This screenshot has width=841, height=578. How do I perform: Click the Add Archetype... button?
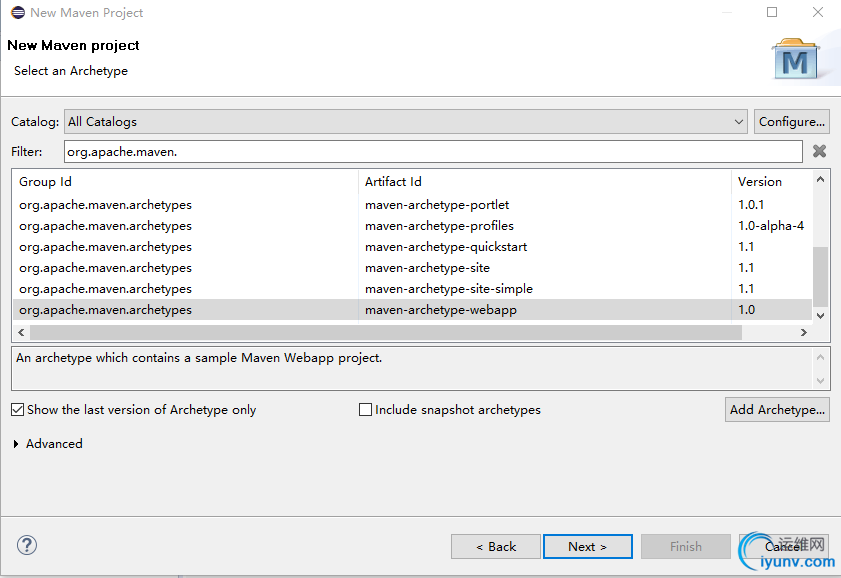point(777,410)
